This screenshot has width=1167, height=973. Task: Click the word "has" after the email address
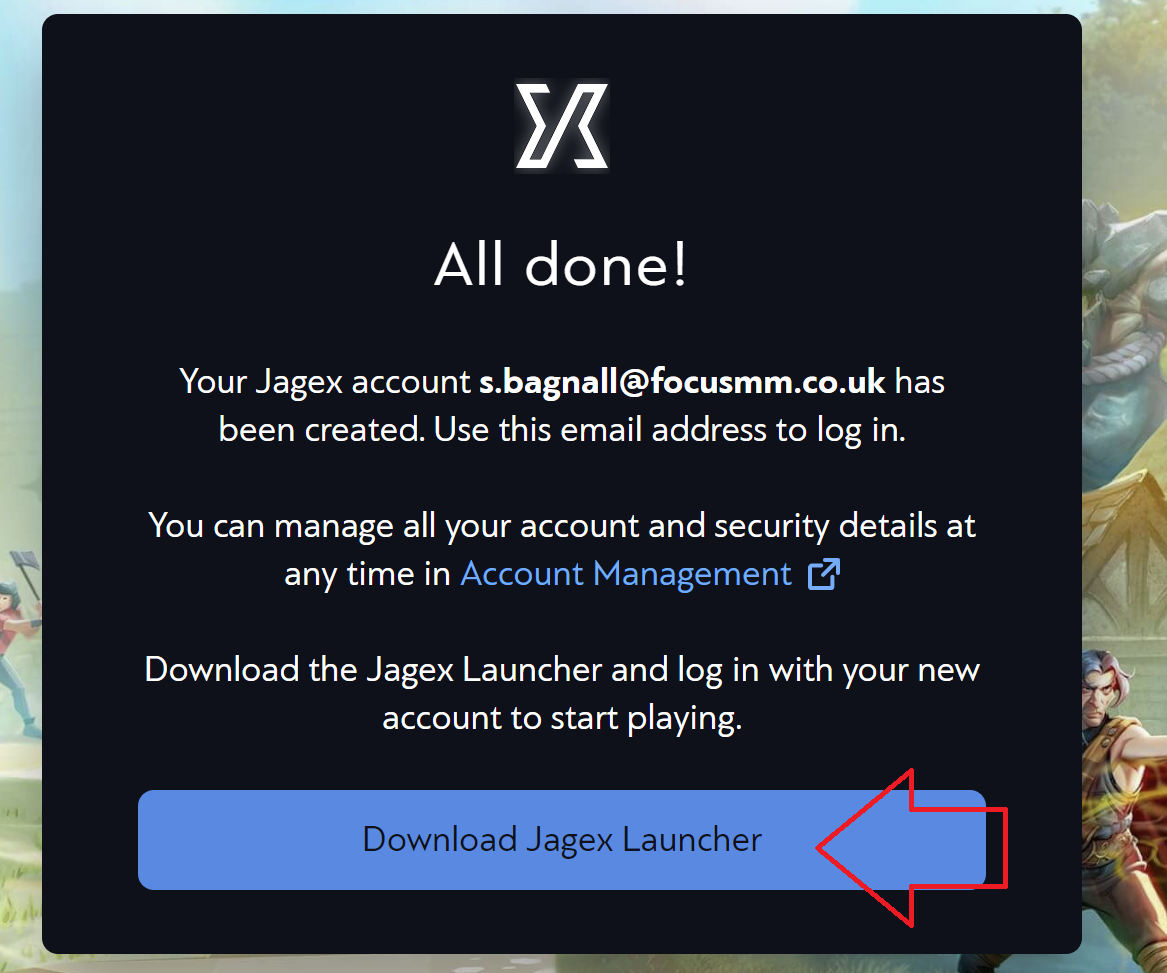pyautogui.click(x=920, y=382)
